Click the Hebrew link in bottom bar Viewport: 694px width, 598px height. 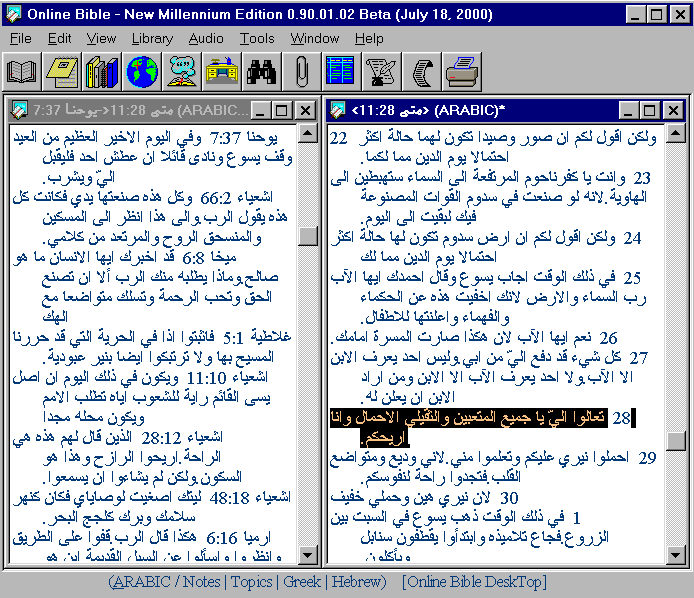click(356, 581)
